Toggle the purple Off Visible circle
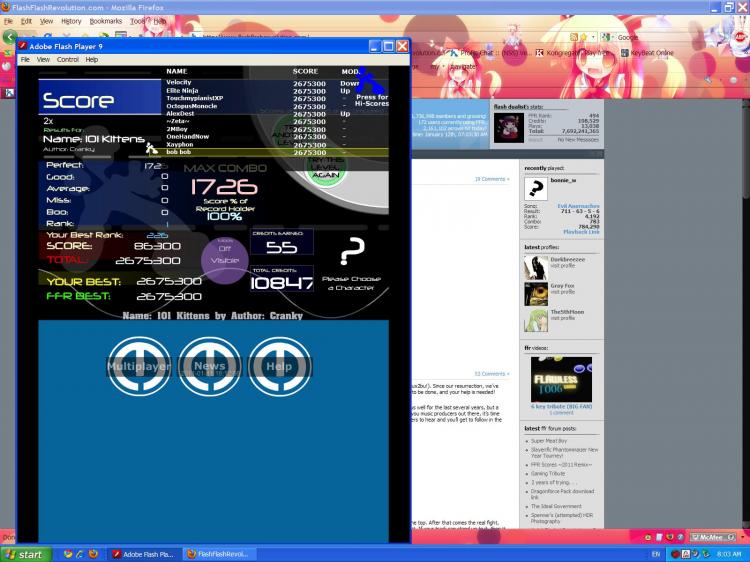750x562 pixels. click(x=225, y=260)
